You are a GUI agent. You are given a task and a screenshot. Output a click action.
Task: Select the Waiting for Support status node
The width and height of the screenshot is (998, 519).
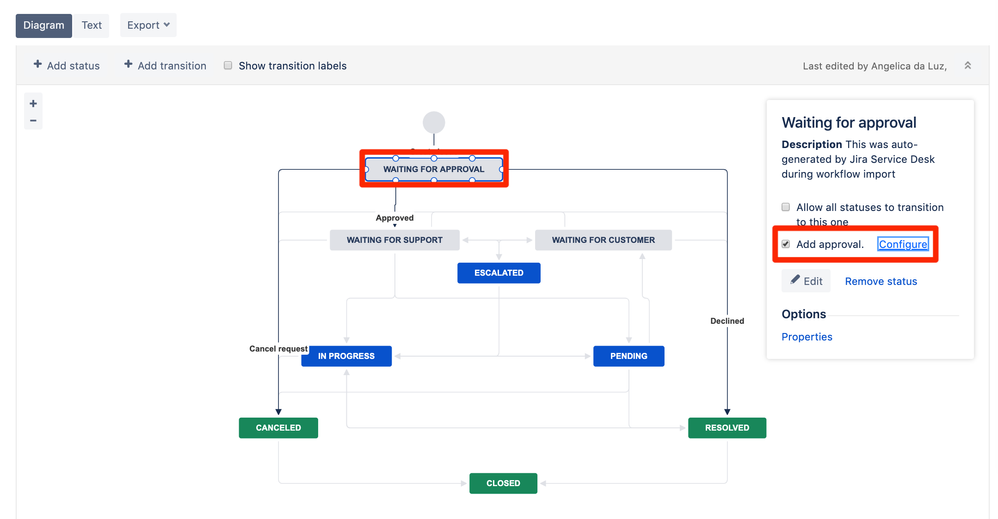[395, 240]
